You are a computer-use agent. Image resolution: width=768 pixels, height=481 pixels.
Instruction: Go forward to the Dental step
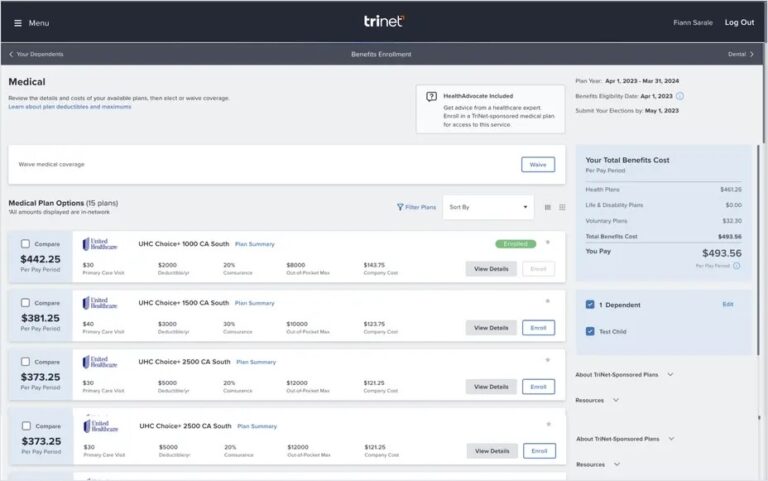pos(740,54)
